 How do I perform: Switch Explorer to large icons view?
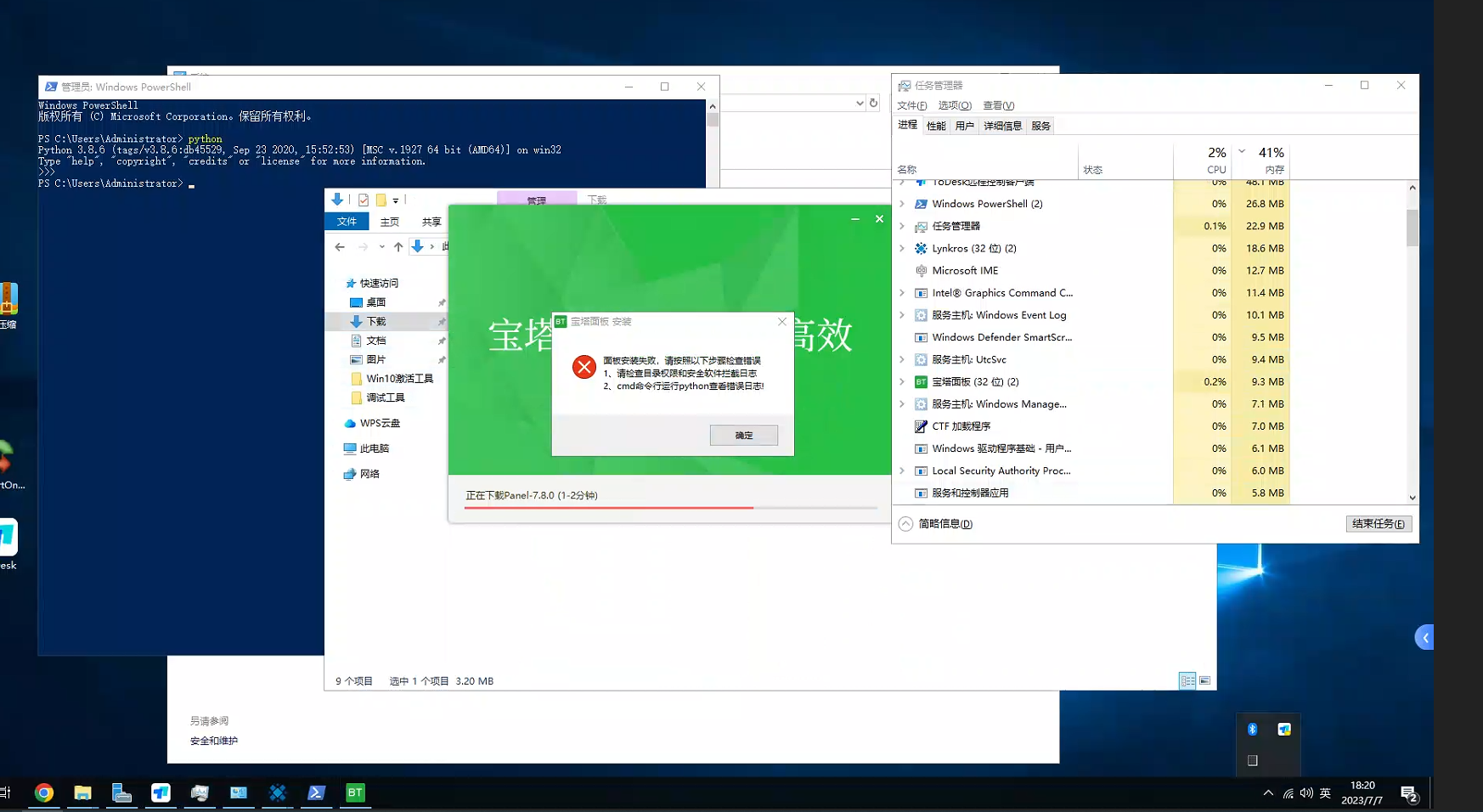tap(1204, 680)
